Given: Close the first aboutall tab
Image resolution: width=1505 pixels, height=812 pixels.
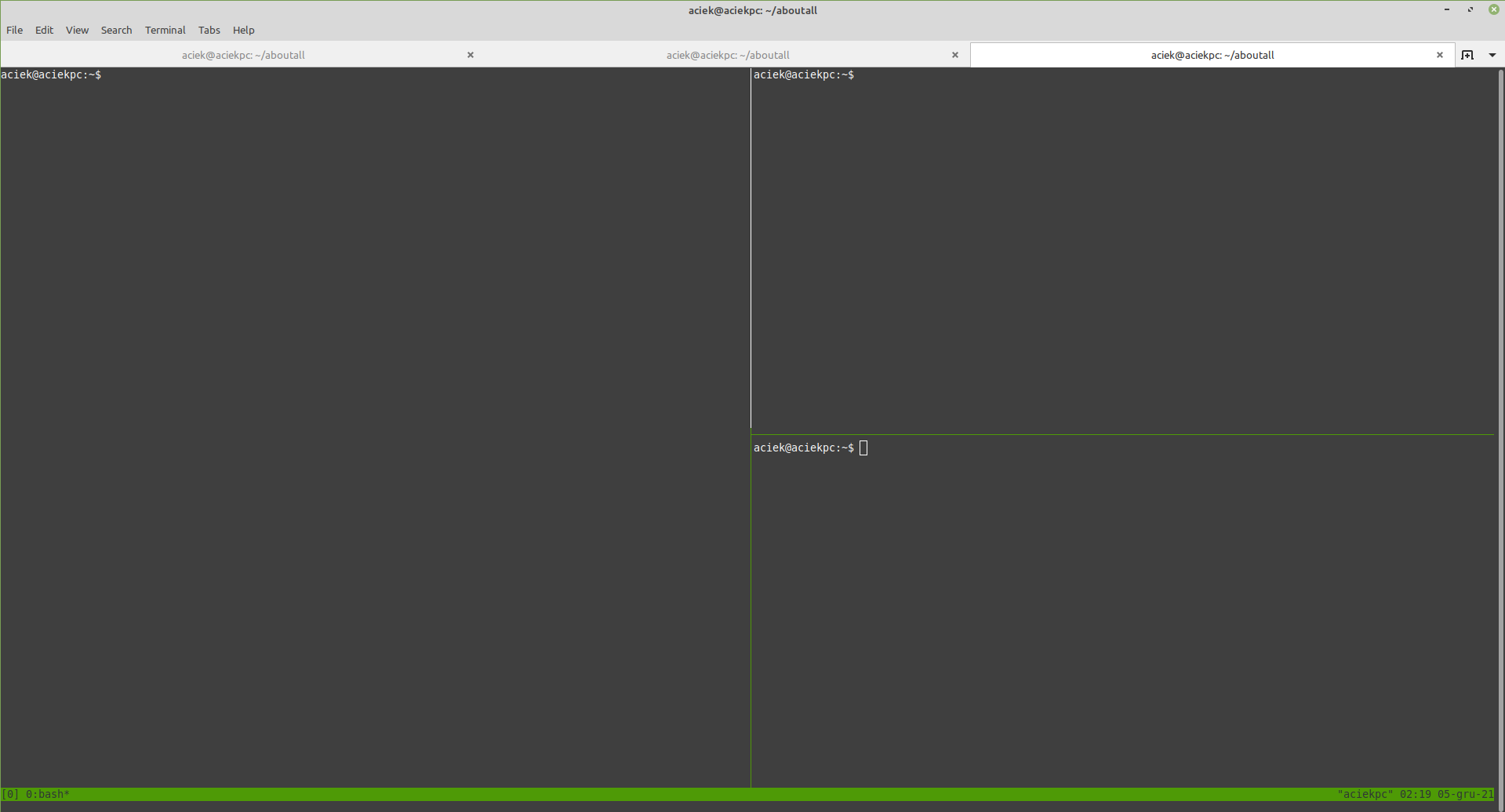Looking at the screenshot, I should tap(470, 55).
